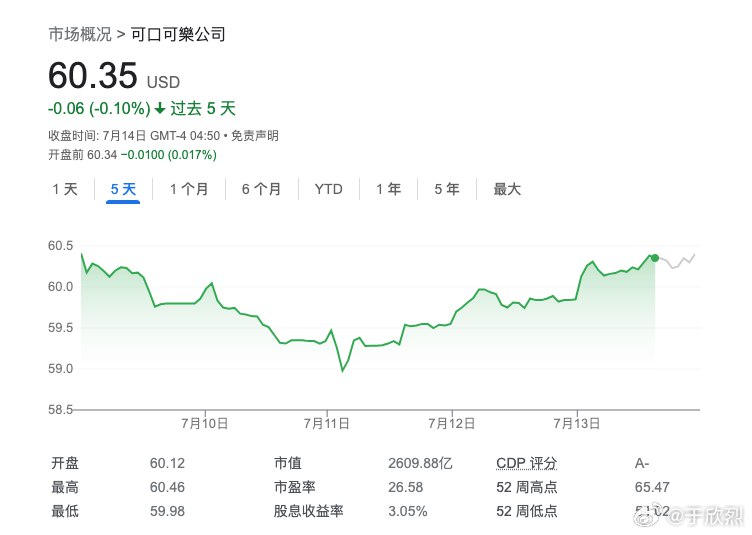
Task: Click the 7月10日 axis label
Action: (x=205, y=424)
